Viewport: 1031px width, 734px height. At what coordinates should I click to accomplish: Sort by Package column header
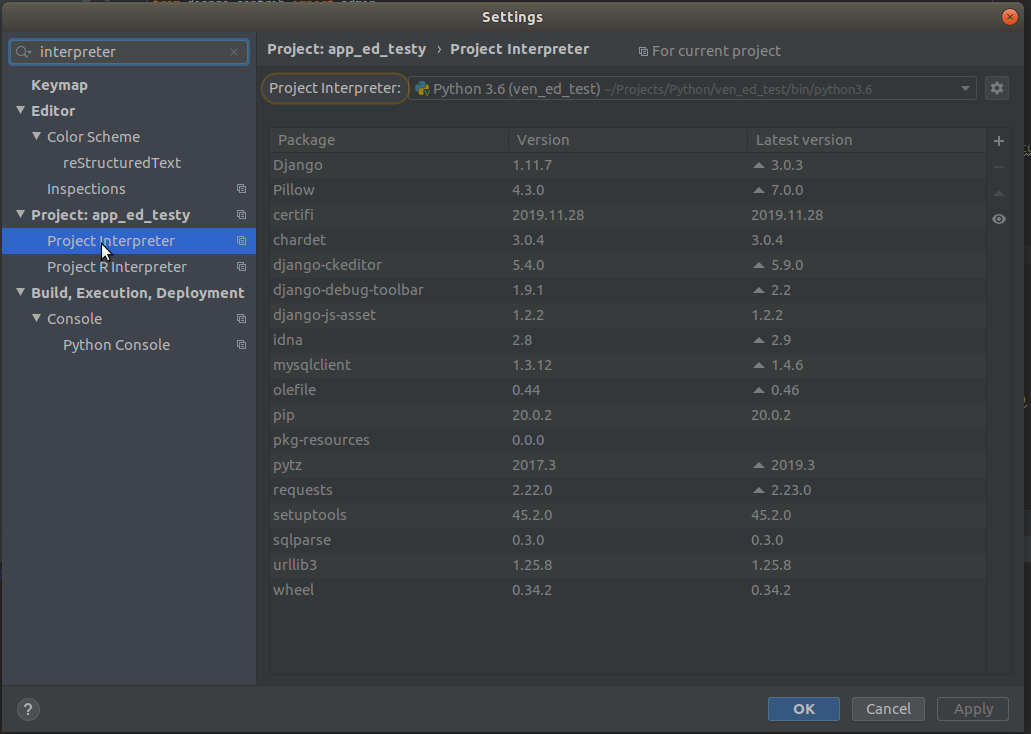click(x=389, y=140)
